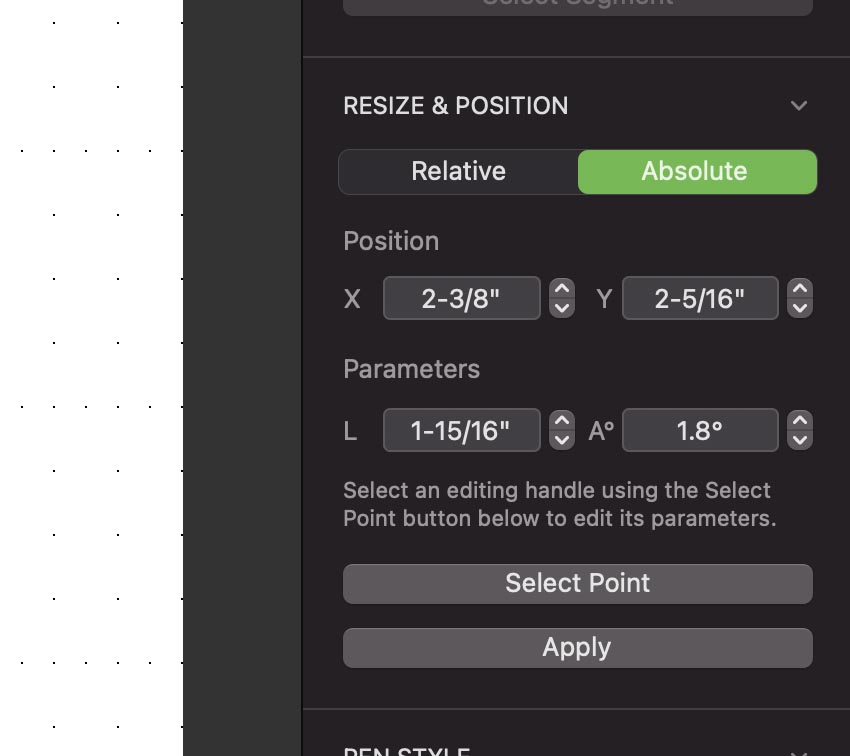Click the Apply button
Image resolution: width=850 pixels, height=756 pixels.
(577, 647)
